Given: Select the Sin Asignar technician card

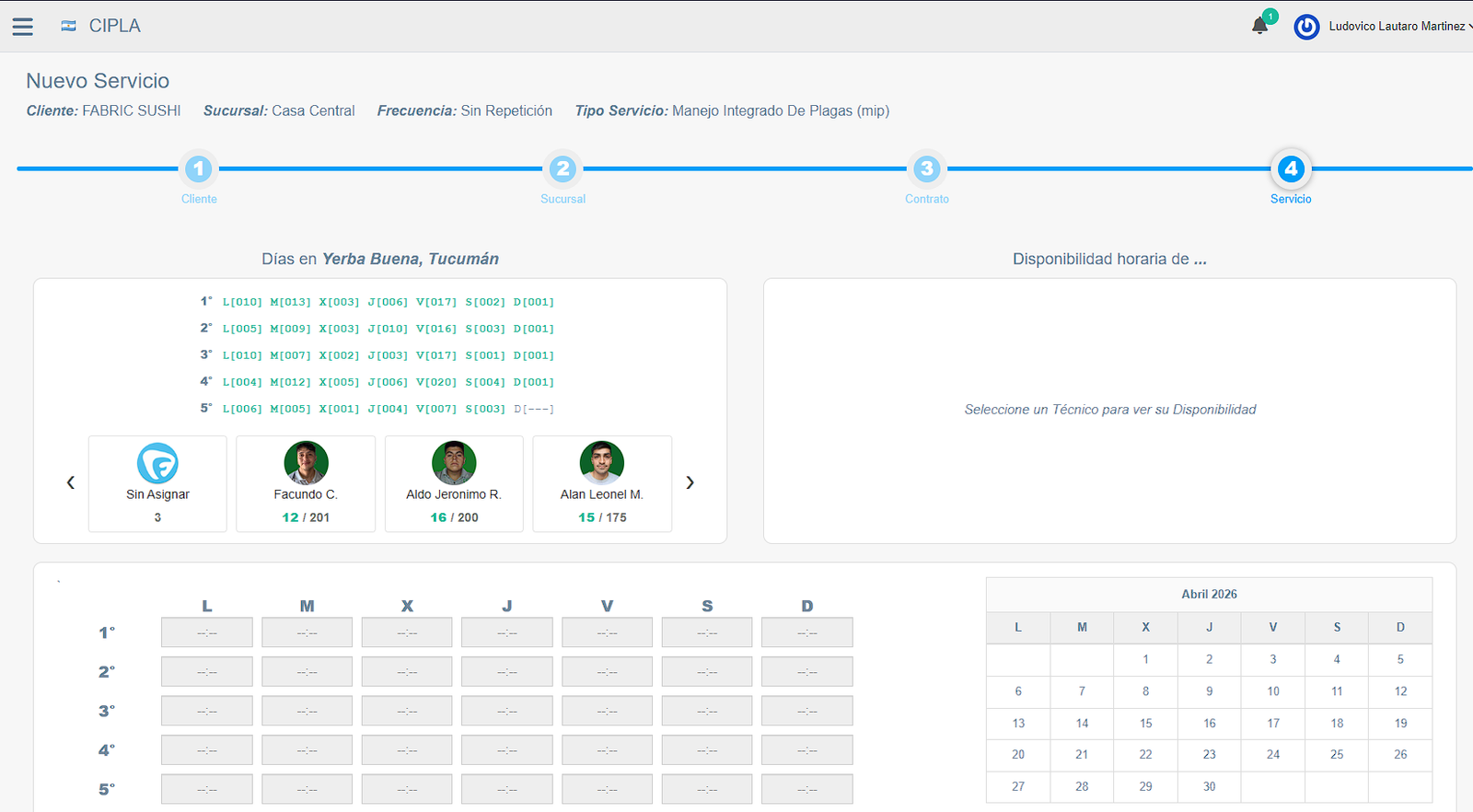Looking at the screenshot, I should pos(157,483).
